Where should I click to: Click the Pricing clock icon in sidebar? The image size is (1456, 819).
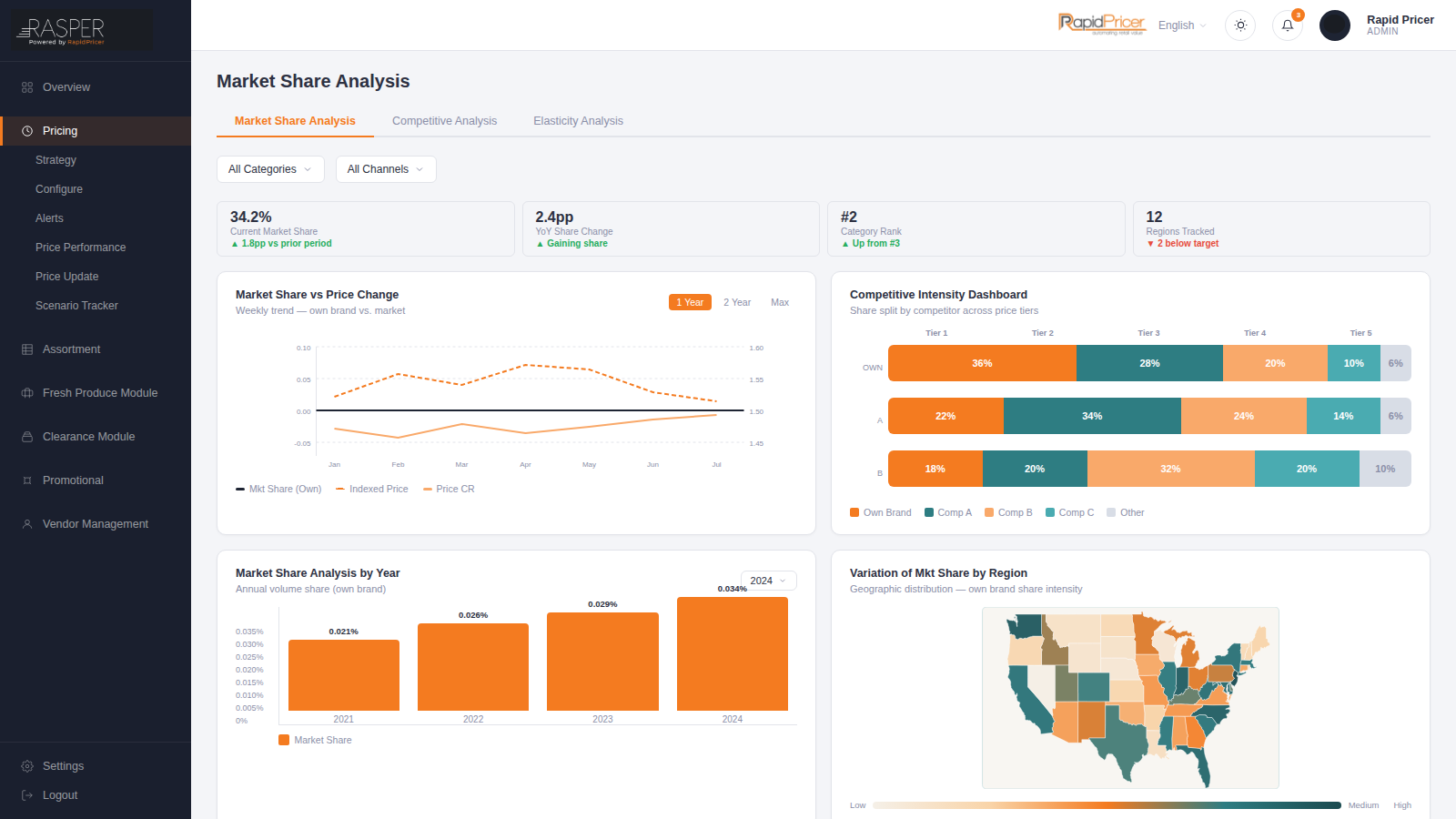coord(27,131)
